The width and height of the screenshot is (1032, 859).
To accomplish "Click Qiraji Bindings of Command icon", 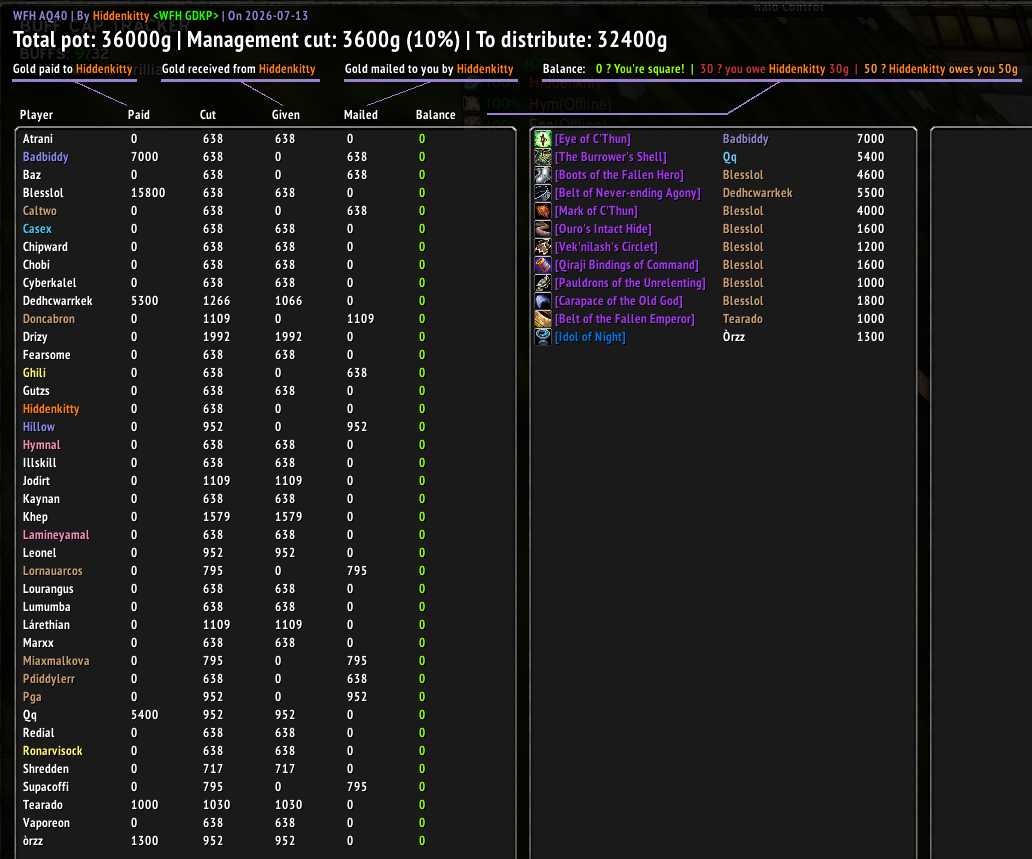I will pyautogui.click(x=542, y=265).
